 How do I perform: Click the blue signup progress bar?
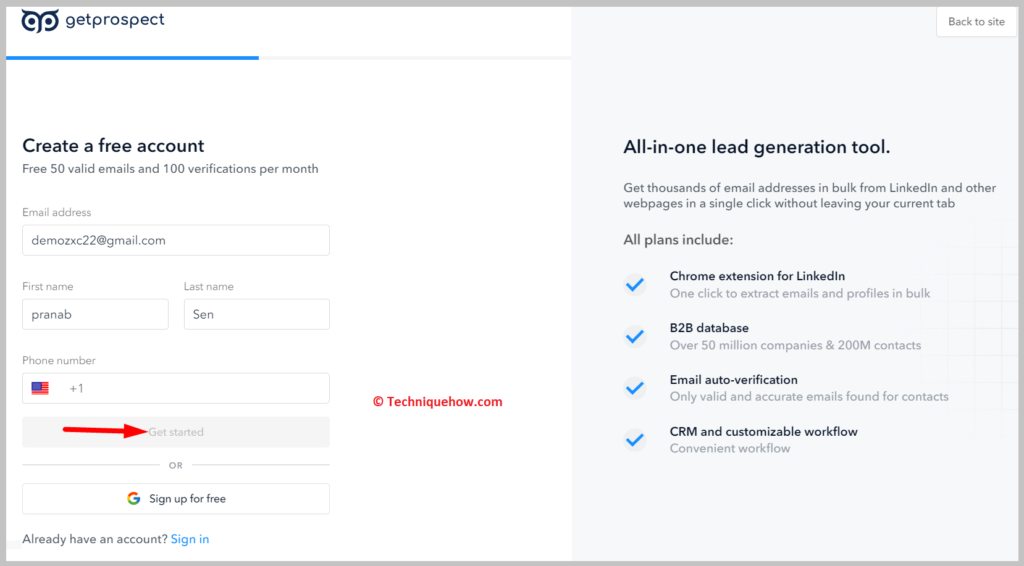click(133, 58)
